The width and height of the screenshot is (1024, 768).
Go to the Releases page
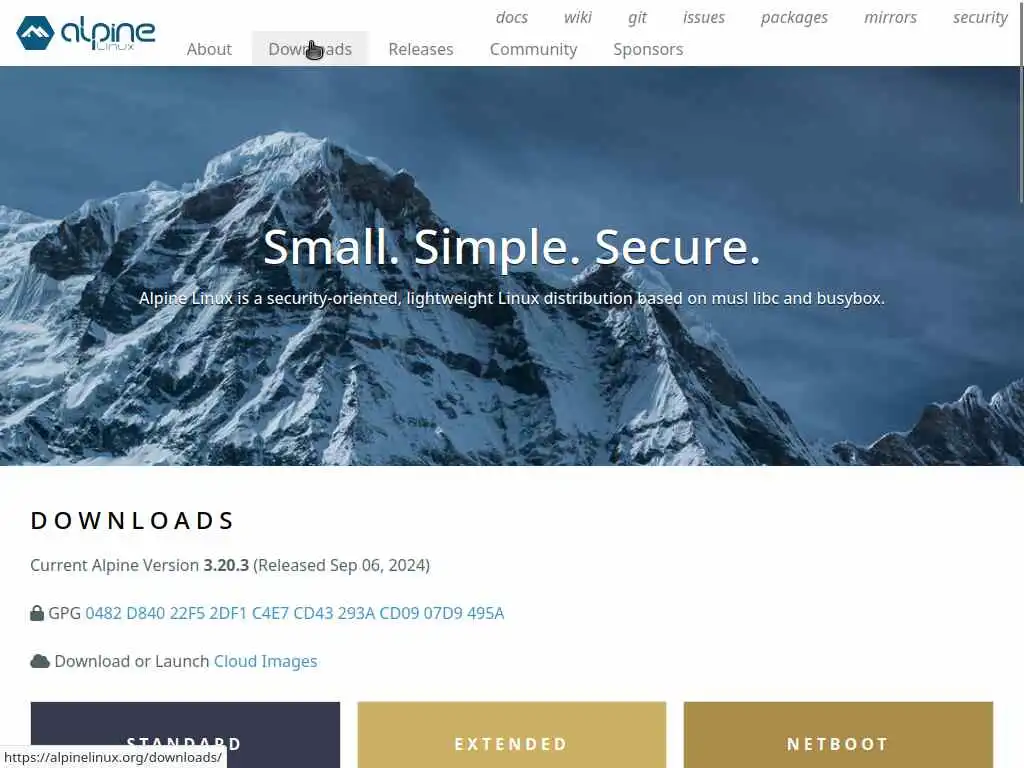[421, 49]
